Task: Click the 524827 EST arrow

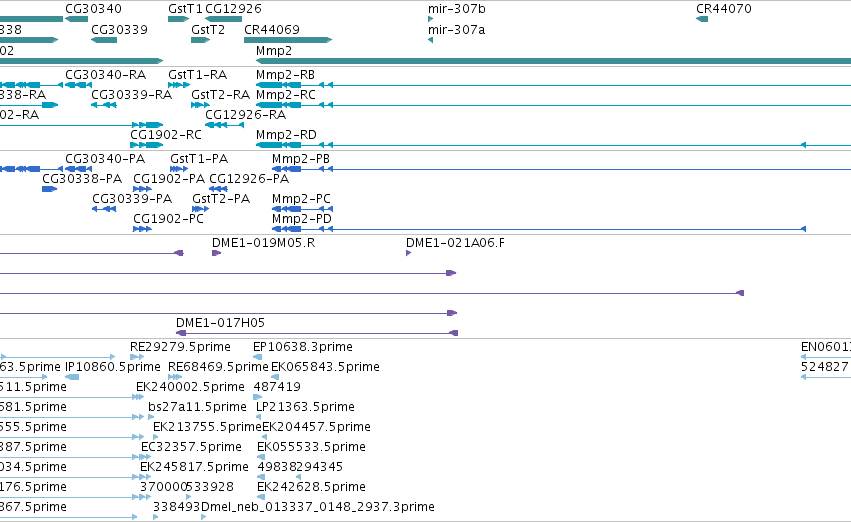Action: point(826,377)
